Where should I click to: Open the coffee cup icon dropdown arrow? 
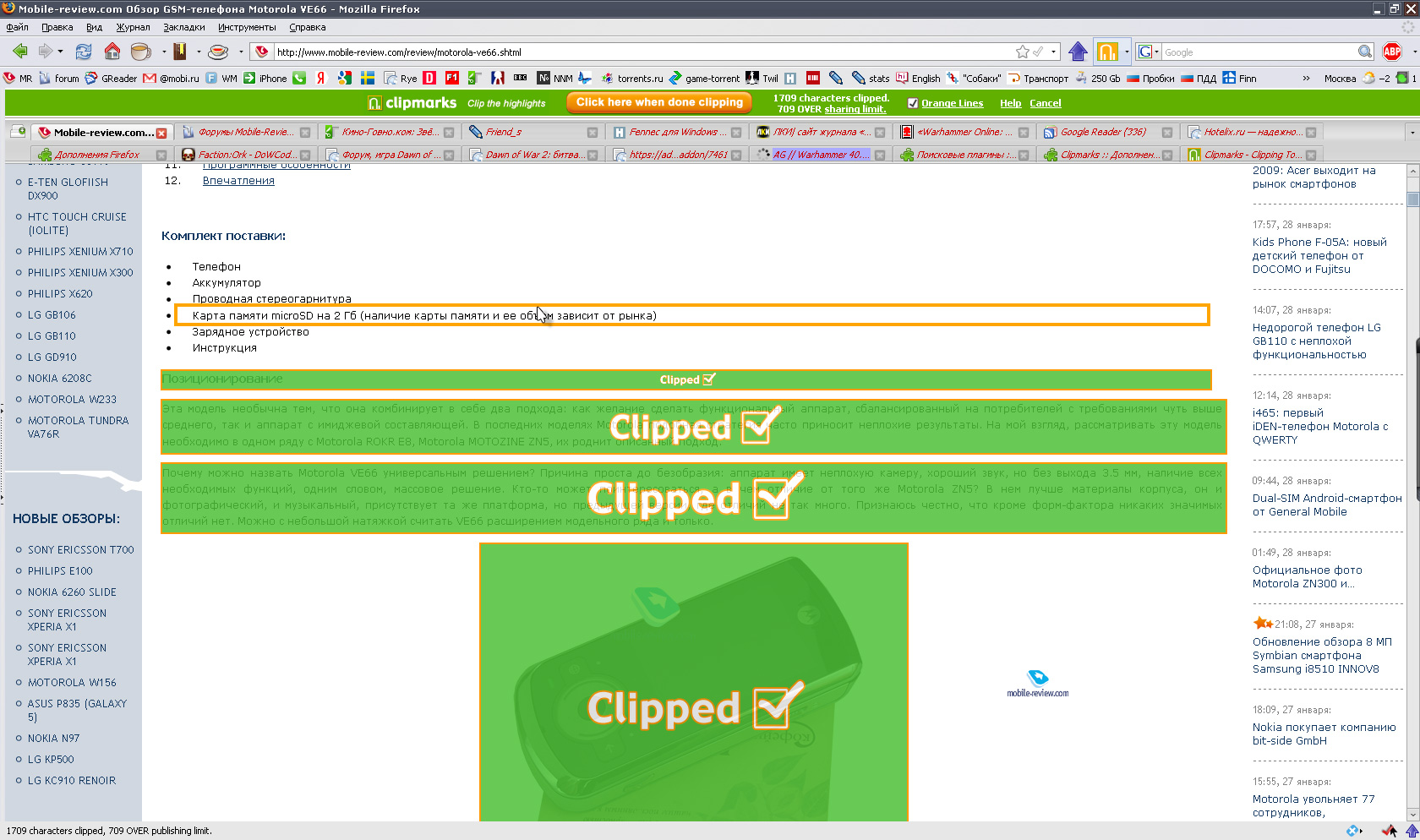pos(163,52)
